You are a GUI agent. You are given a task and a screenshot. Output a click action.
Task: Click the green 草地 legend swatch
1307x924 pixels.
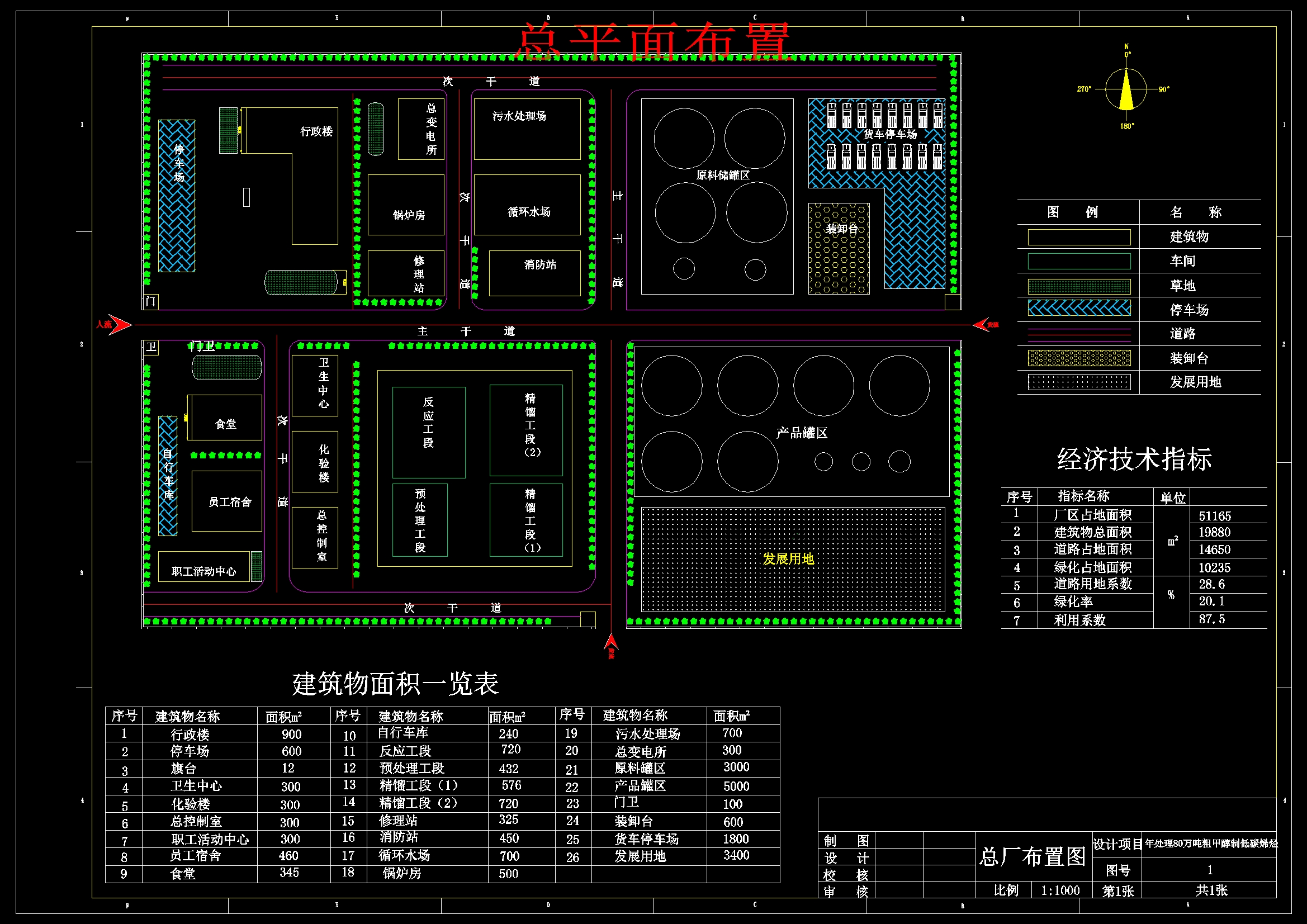tap(1079, 286)
